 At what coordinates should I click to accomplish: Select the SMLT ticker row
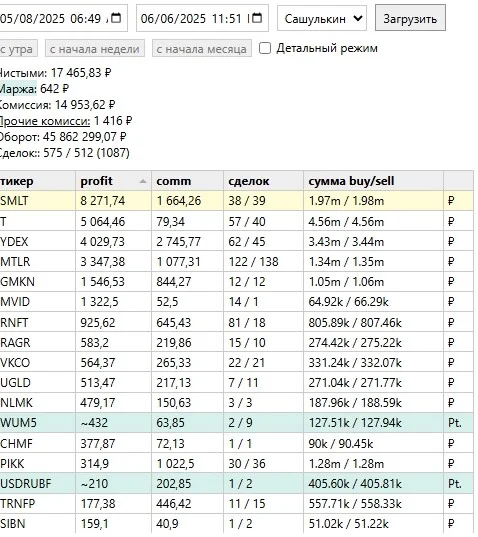(236, 201)
